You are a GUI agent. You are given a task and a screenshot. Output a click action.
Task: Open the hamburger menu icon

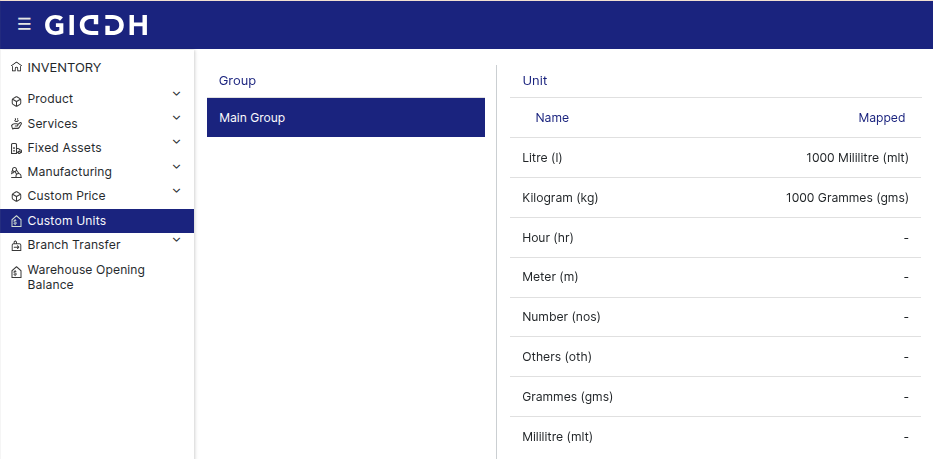pyautogui.click(x=24, y=24)
